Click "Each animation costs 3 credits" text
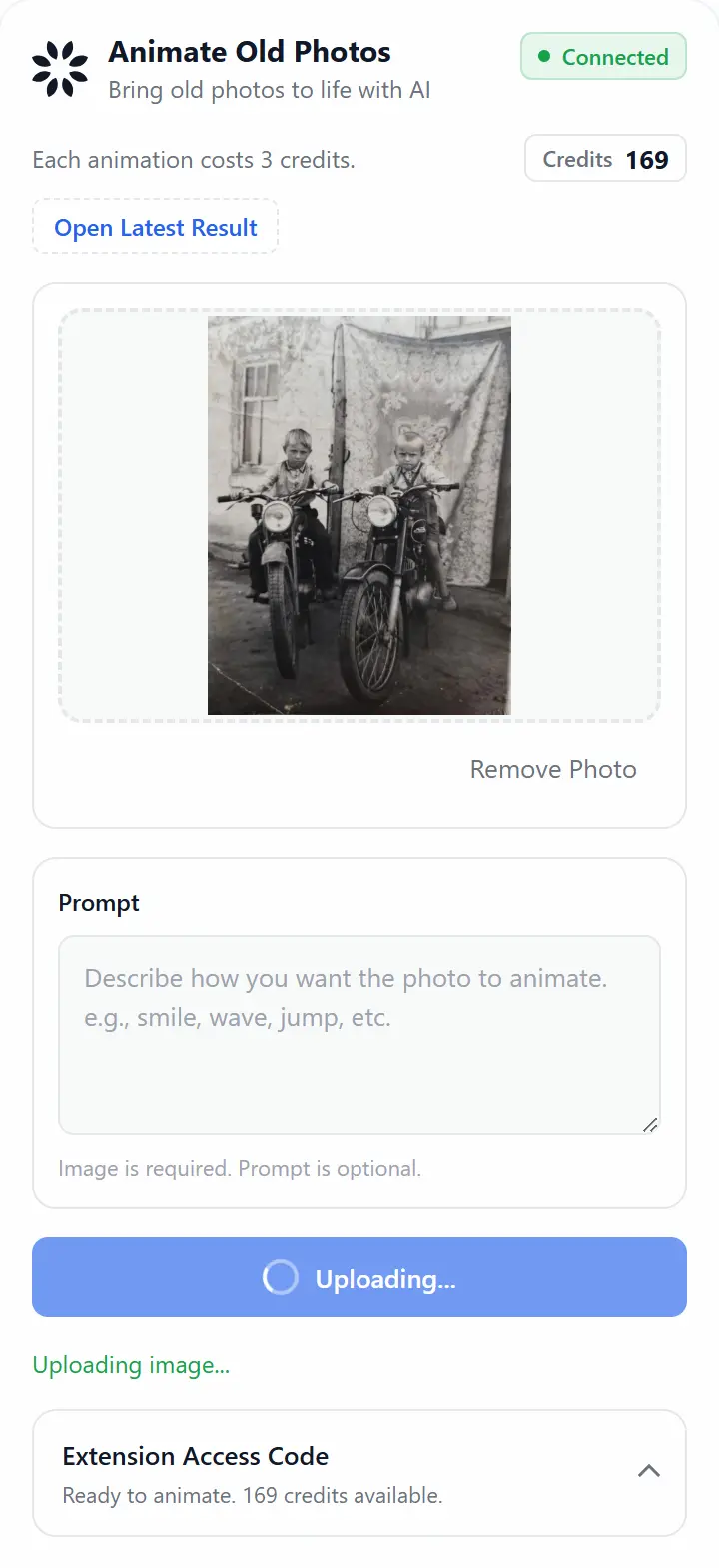719x1568 pixels. [x=194, y=160]
